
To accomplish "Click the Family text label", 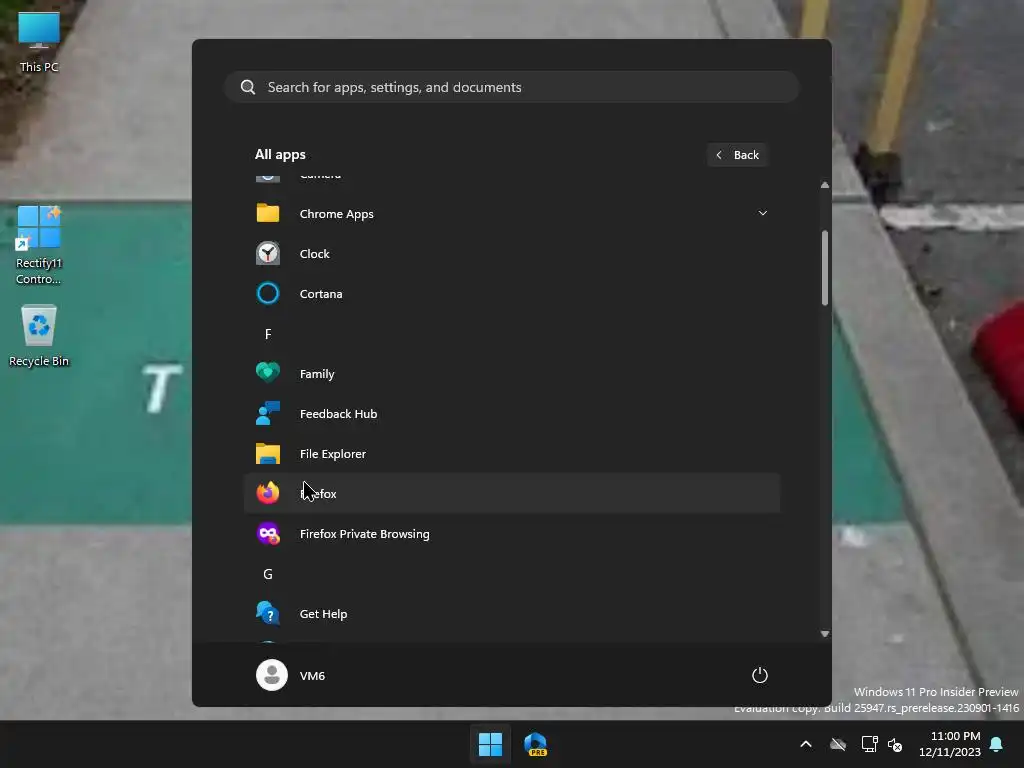I will point(317,374).
